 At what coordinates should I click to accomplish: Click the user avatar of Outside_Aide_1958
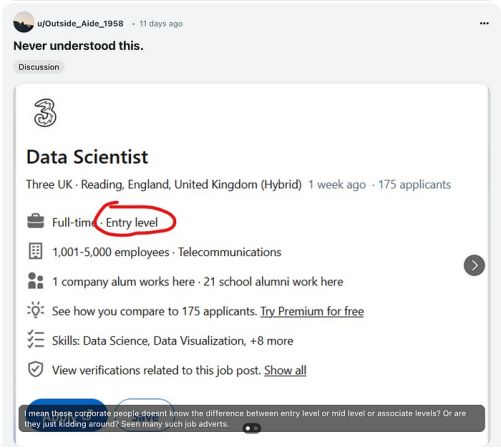(x=23, y=22)
